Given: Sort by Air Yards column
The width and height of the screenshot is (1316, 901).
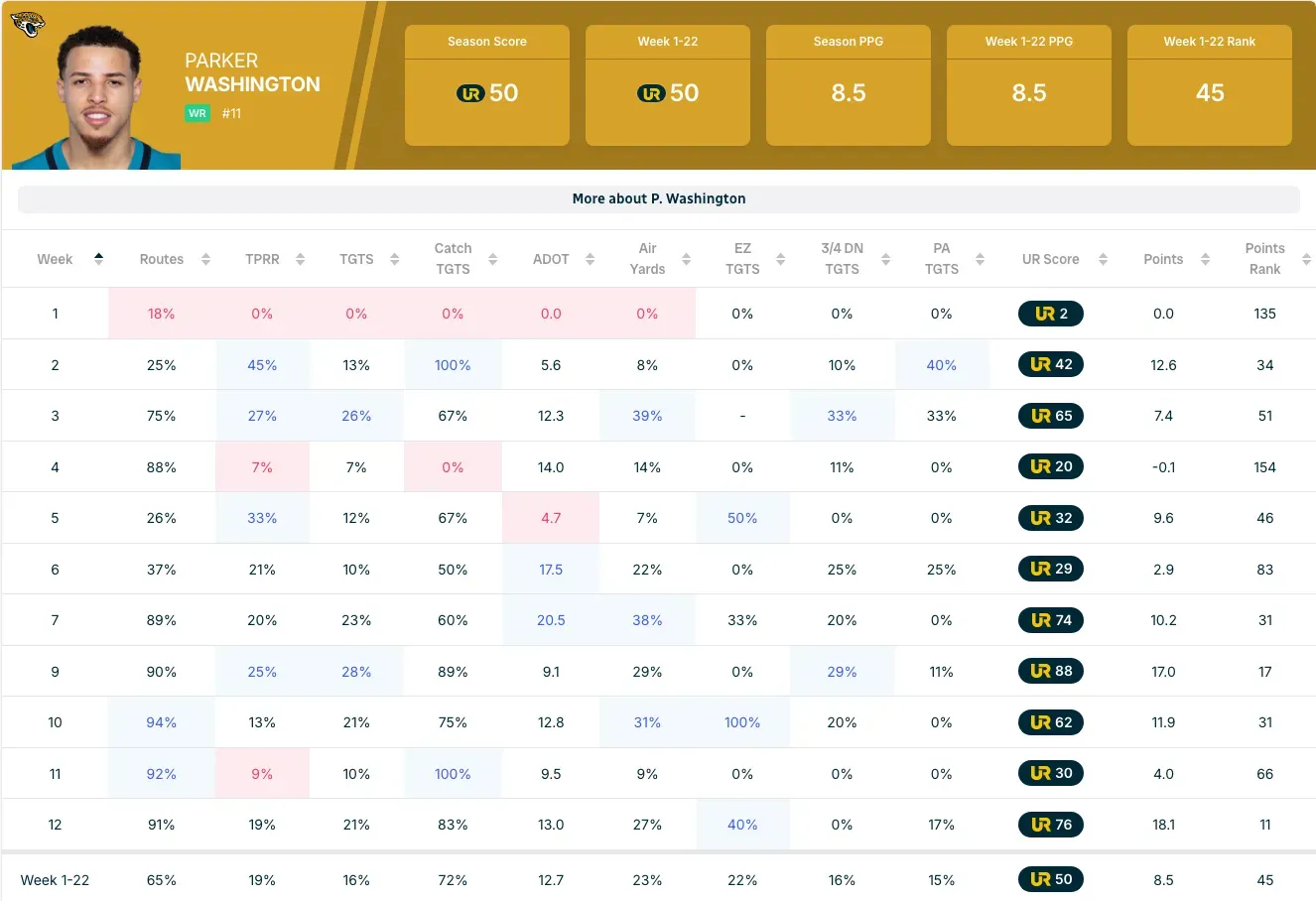Looking at the screenshot, I should (686, 259).
